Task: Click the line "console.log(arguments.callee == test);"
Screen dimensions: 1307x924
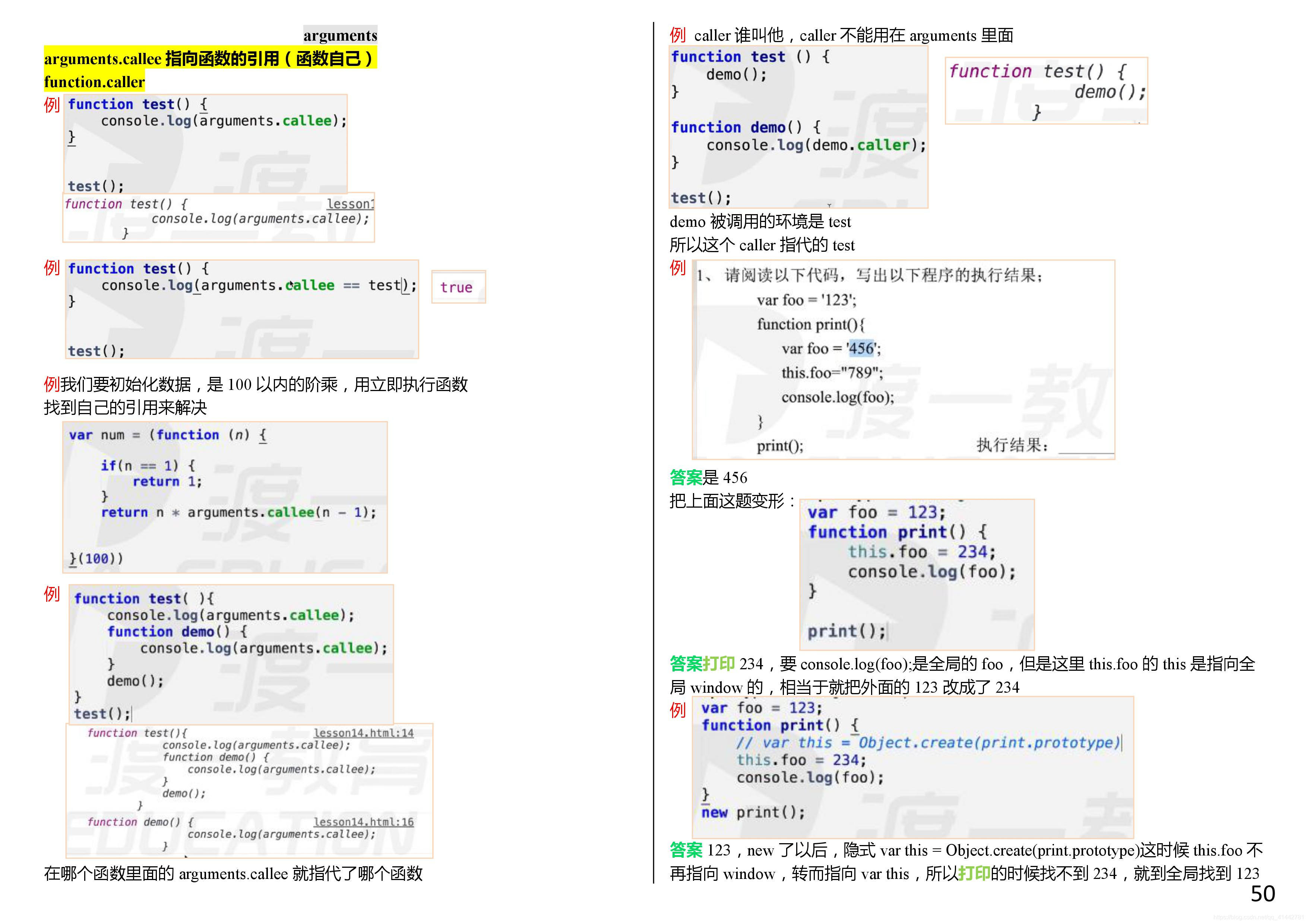Action: click(259, 286)
